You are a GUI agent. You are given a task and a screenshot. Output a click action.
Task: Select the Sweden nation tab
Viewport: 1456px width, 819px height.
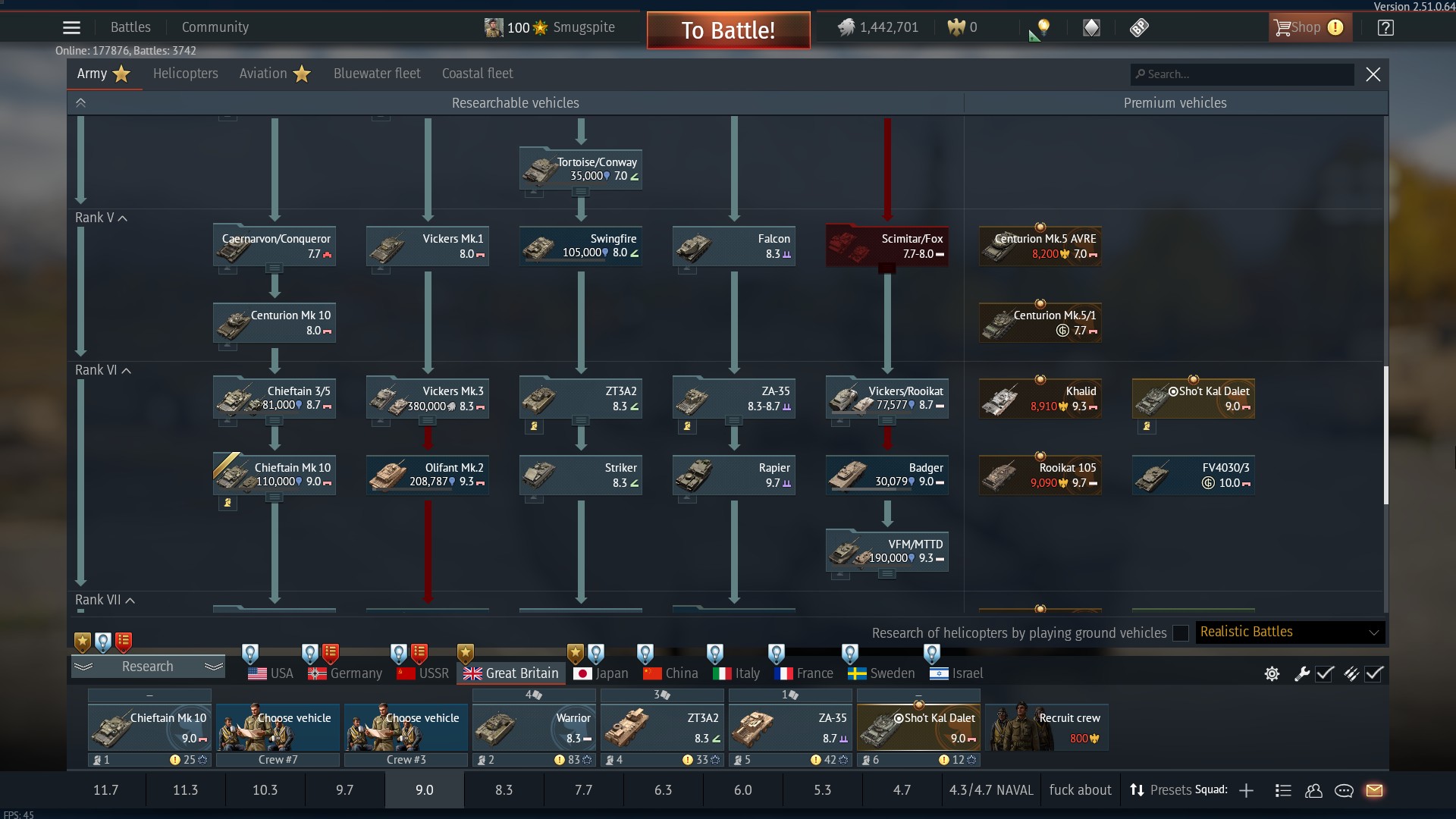coord(881,673)
